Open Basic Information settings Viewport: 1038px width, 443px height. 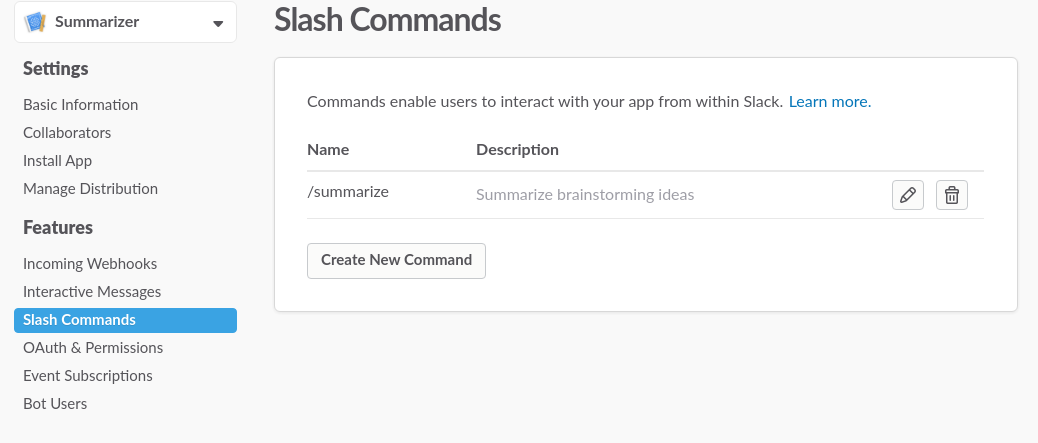(81, 105)
